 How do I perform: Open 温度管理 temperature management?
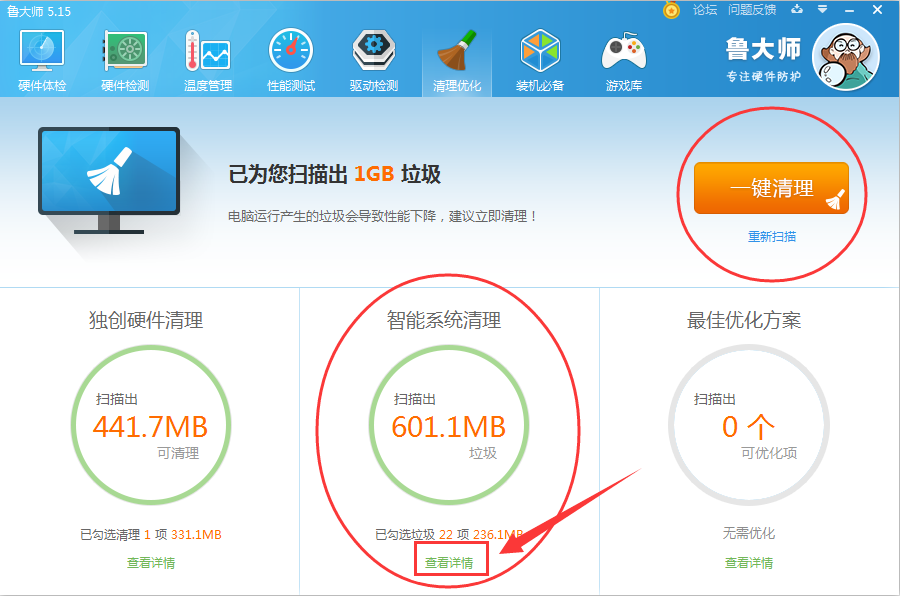click(207, 60)
